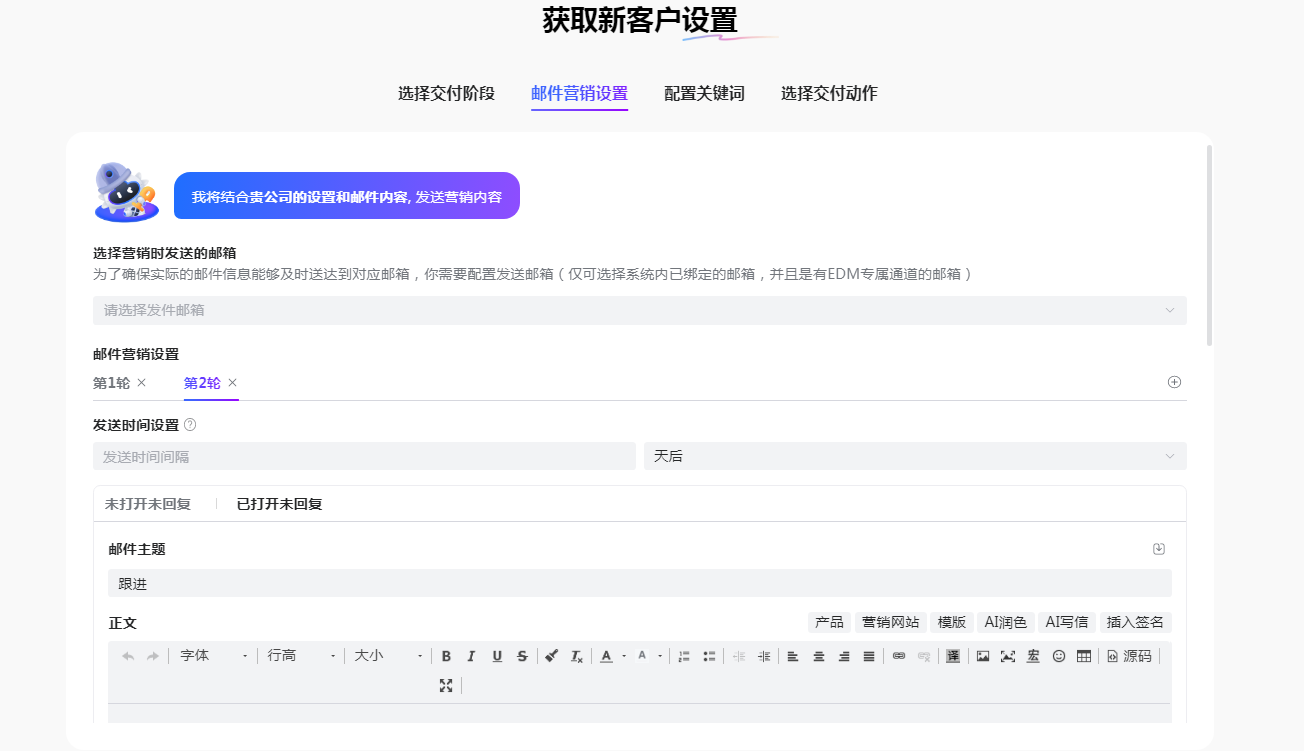Select the 未打开未回复 tab
The image size is (1304, 751).
pyautogui.click(x=148, y=504)
